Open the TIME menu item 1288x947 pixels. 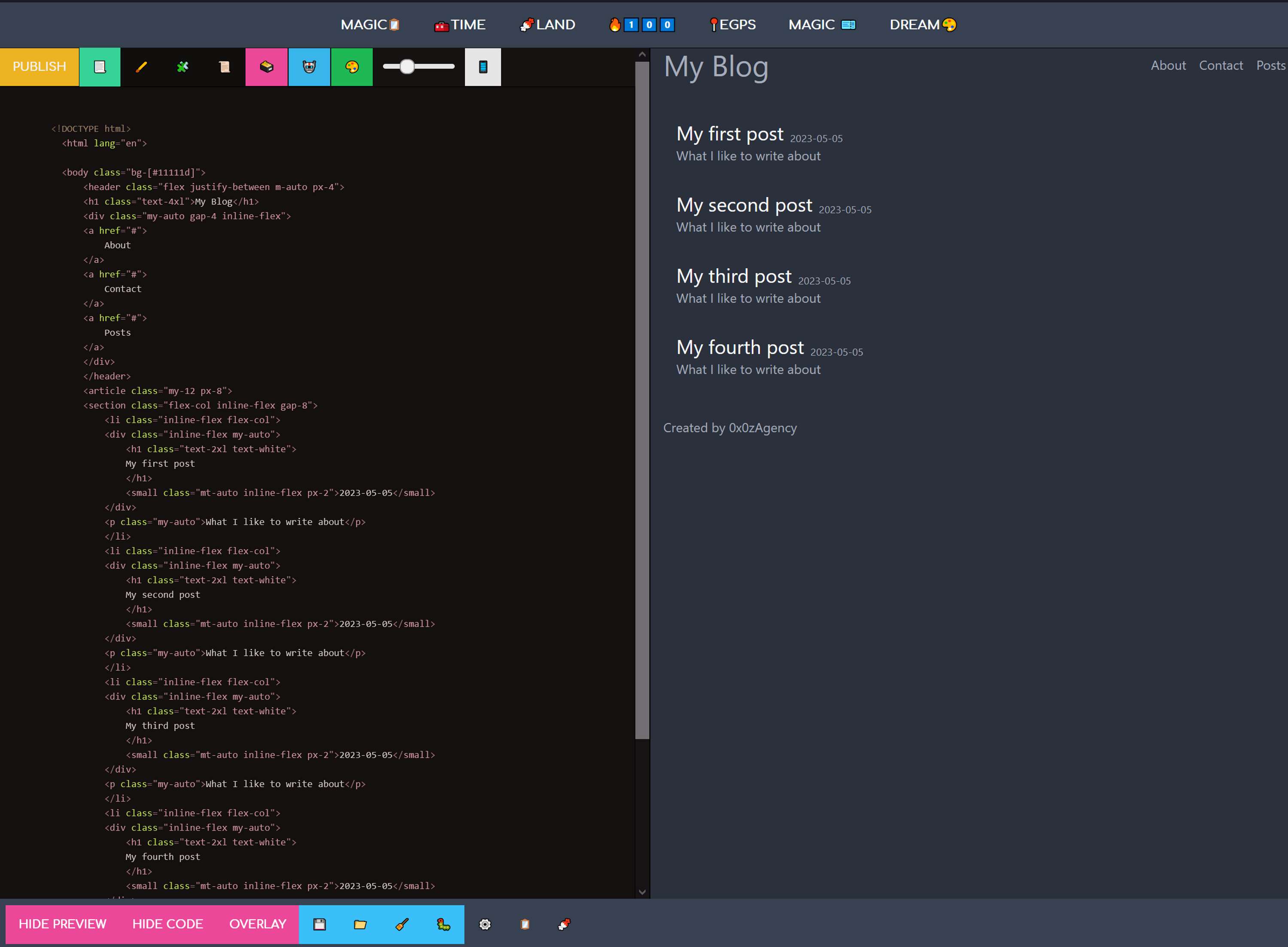coord(459,24)
